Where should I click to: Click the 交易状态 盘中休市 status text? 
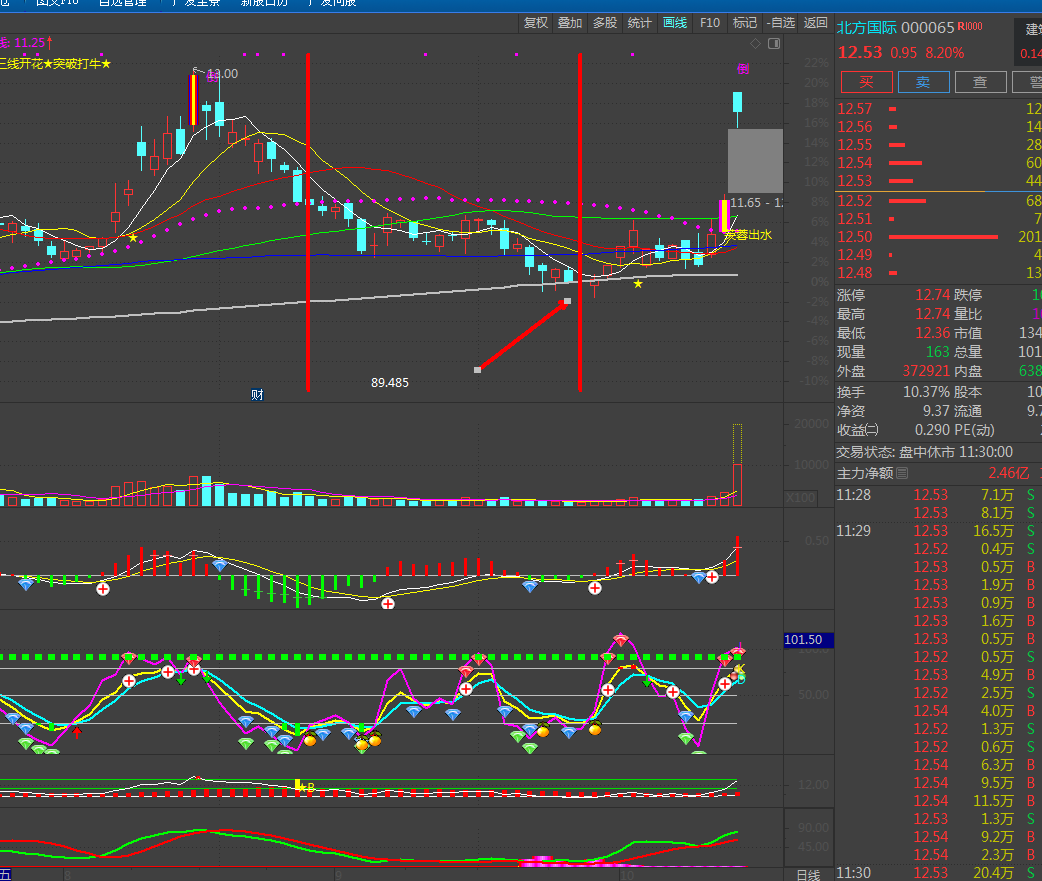coord(924,452)
